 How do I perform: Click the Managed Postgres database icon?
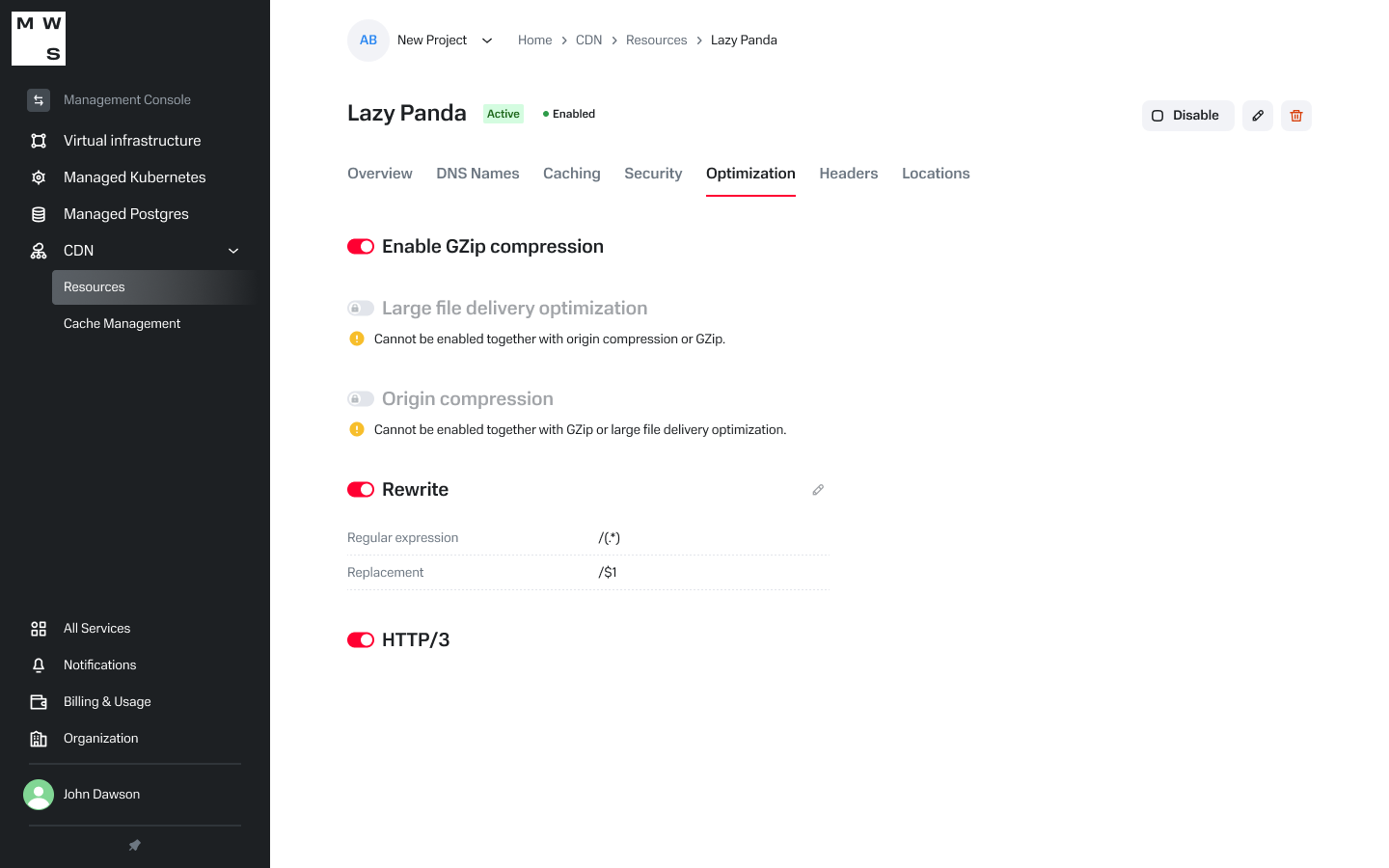tap(39, 214)
